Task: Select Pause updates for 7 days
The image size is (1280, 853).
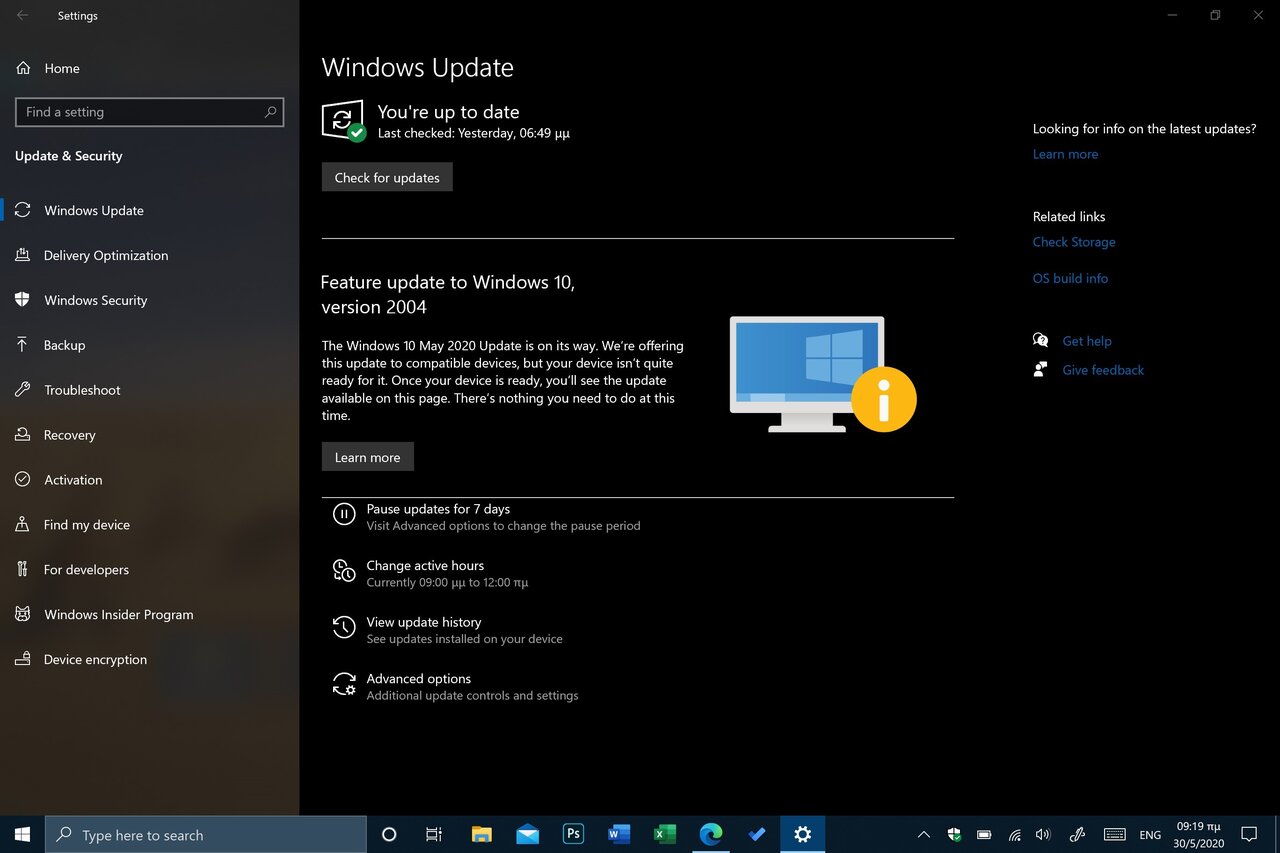Action: click(x=438, y=509)
